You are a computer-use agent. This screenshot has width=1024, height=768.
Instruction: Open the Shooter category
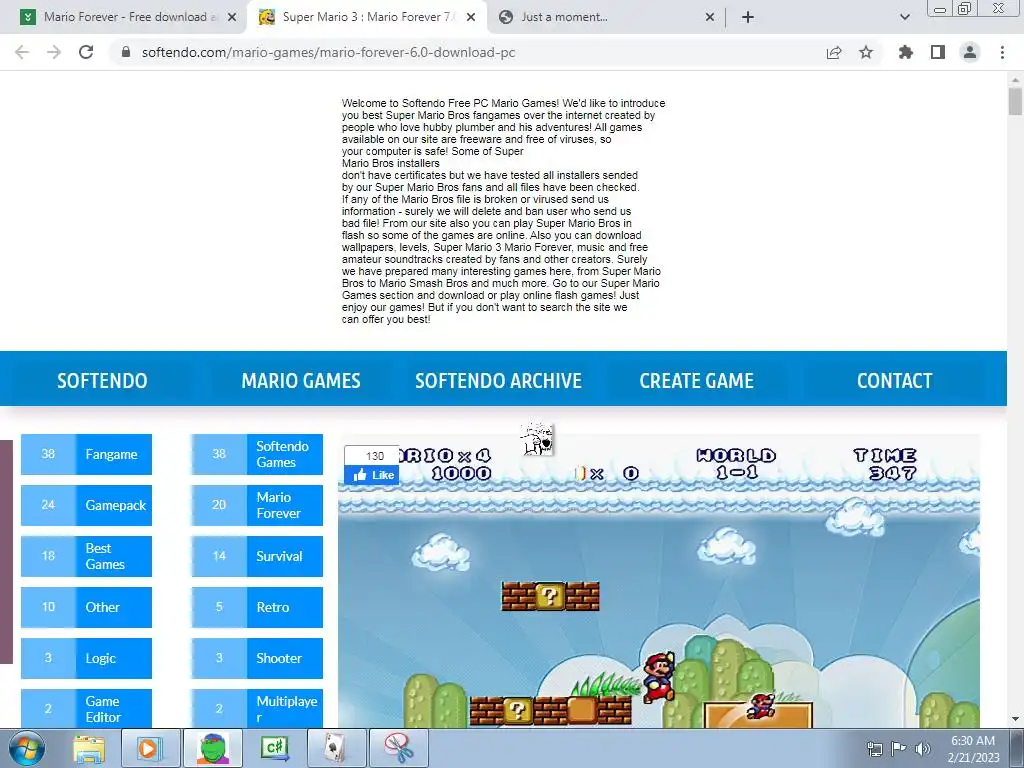(x=257, y=658)
